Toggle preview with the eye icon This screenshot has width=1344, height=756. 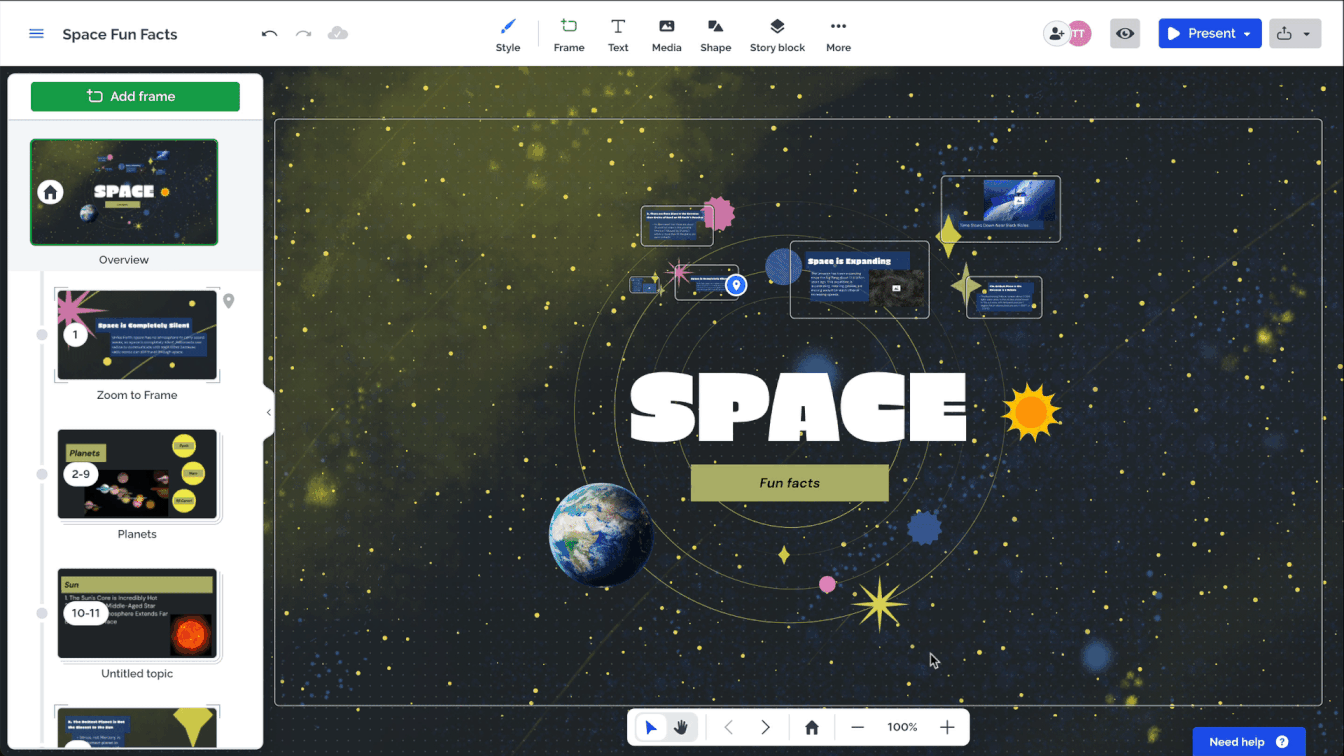(x=1125, y=34)
